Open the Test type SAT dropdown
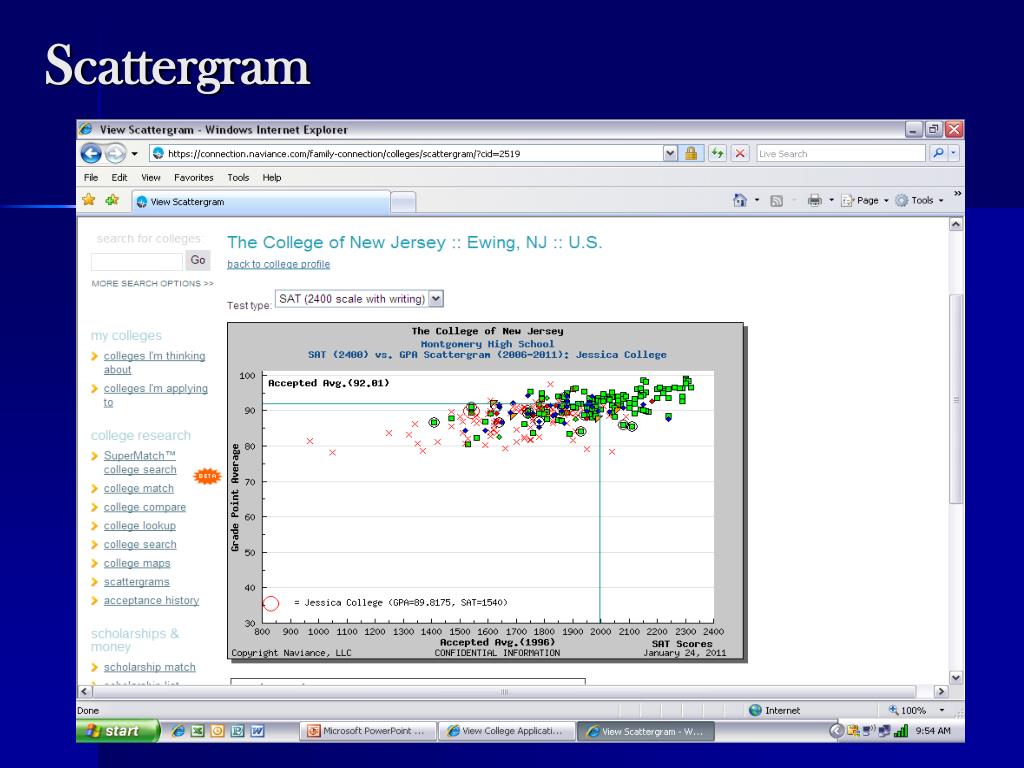The width and height of the screenshot is (1024, 768). tap(359, 298)
